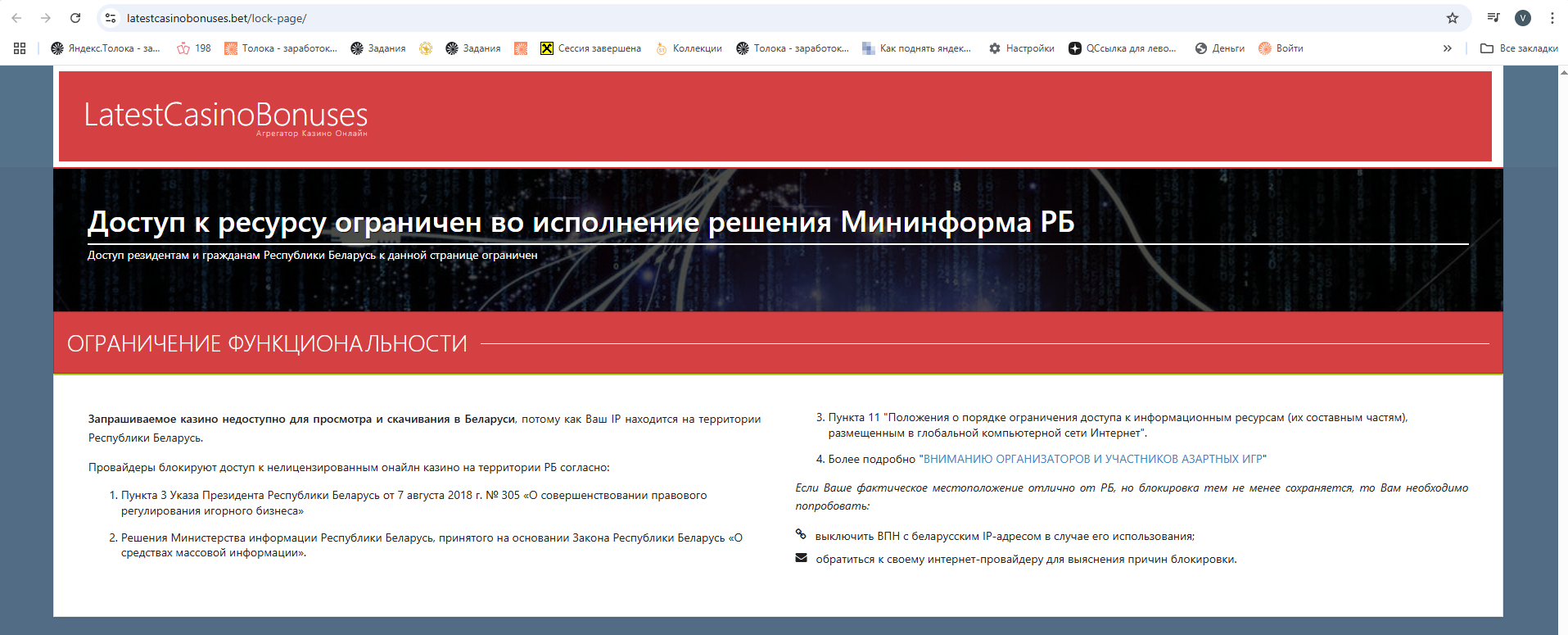The image size is (1568, 635).
Task: Click the LatestCasinoBonuses logo
Action: coord(226,116)
